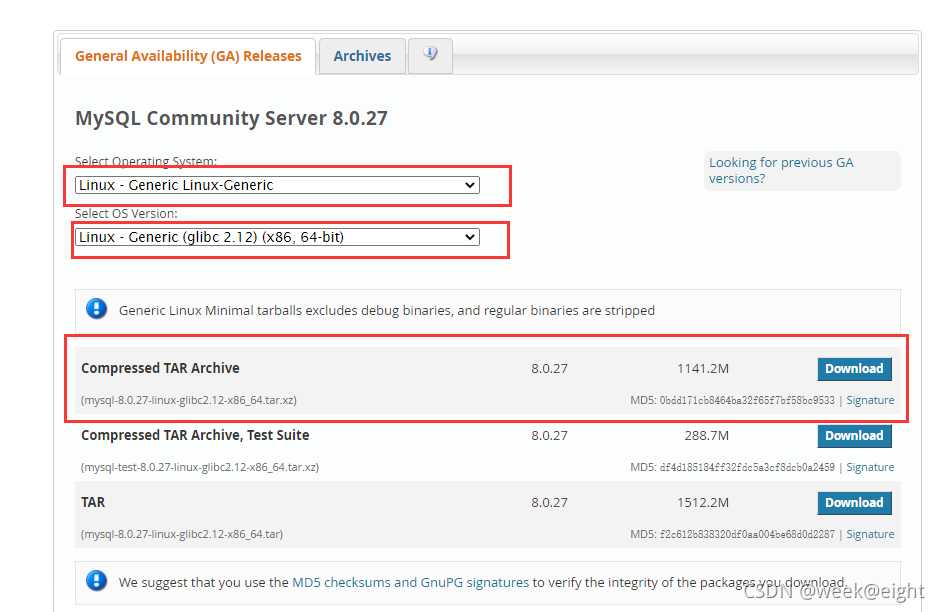Download Compressed TAR Archive, Test Suite
Viewport: 940px width, 612px height.
pos(854,436)
